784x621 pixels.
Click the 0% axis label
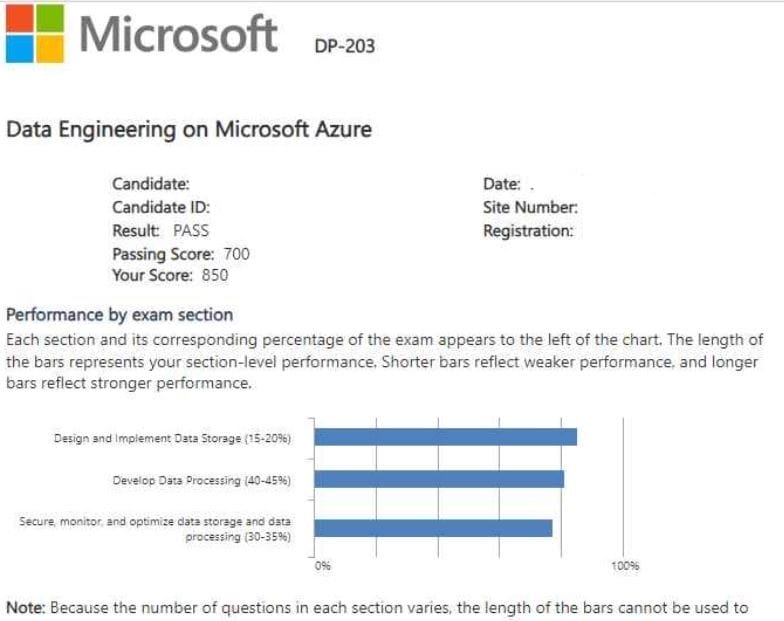coord(322,566)
